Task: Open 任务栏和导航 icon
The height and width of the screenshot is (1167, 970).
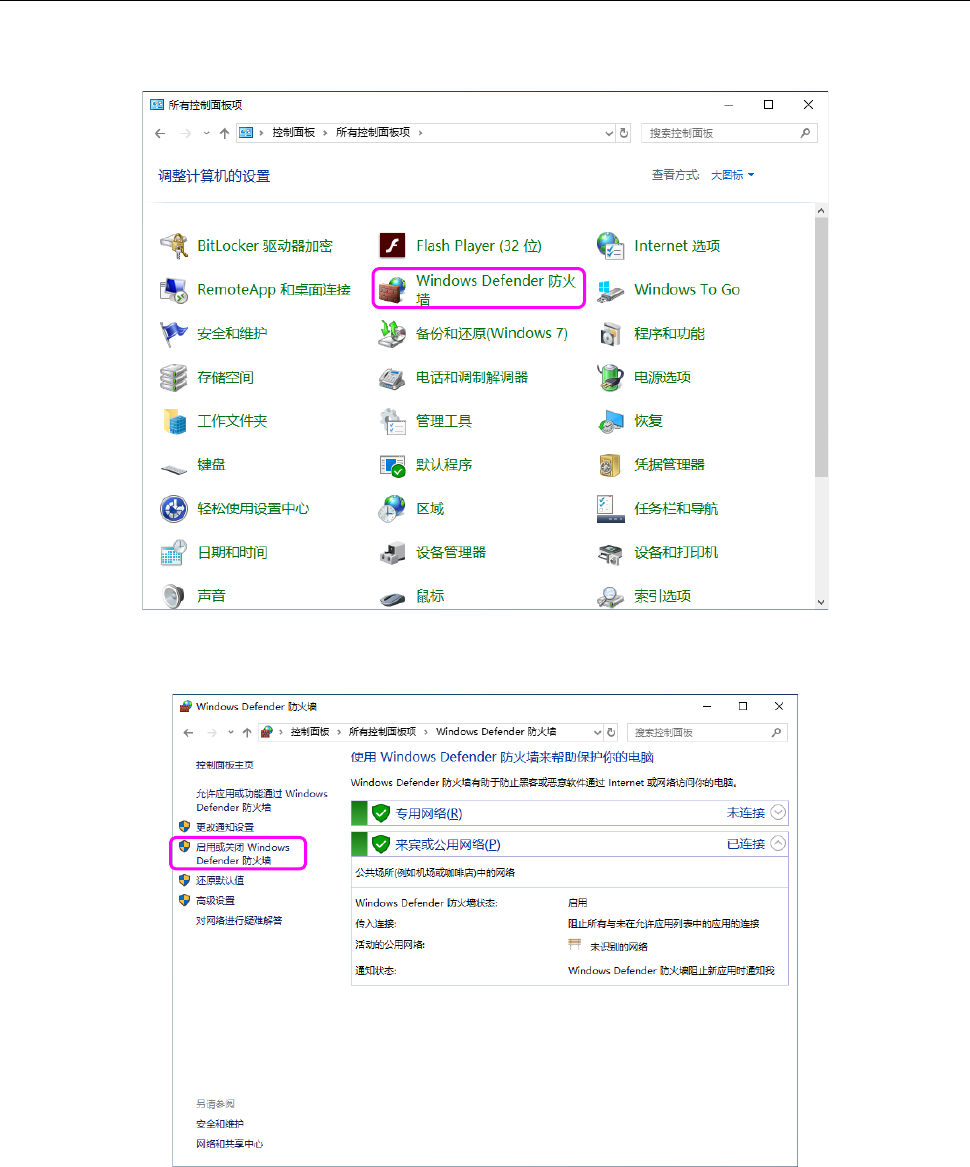Action: [x=610, y=509]
